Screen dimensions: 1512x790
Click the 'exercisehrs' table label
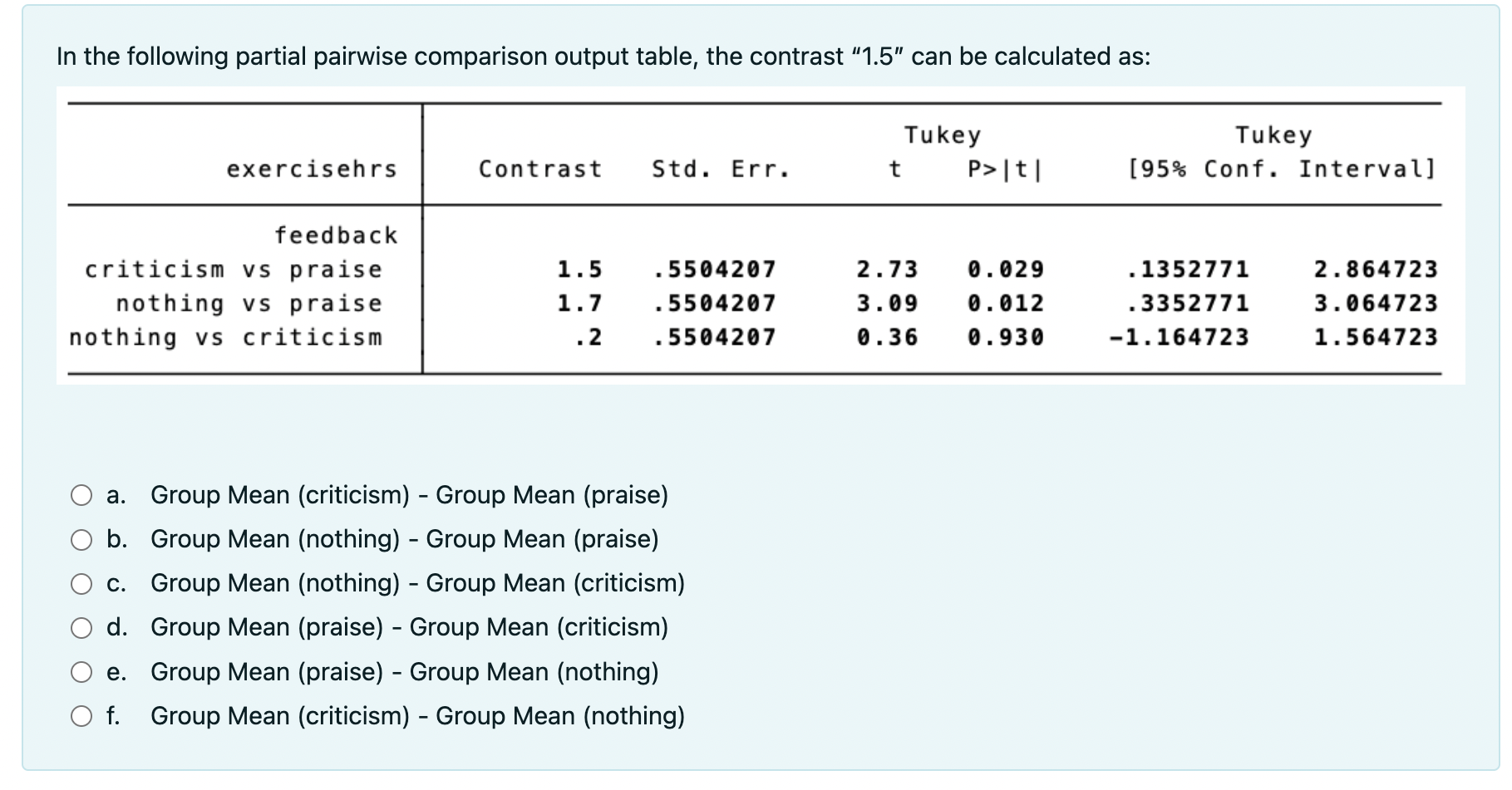point(313,169)
